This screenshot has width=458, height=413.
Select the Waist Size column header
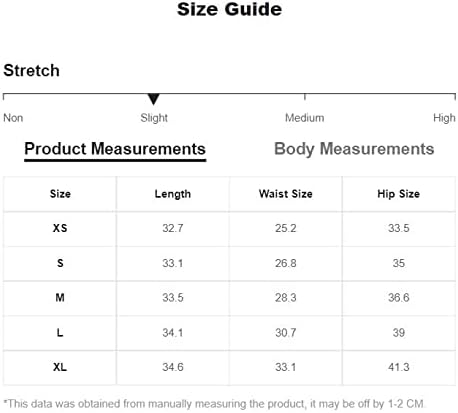point(286,194)
